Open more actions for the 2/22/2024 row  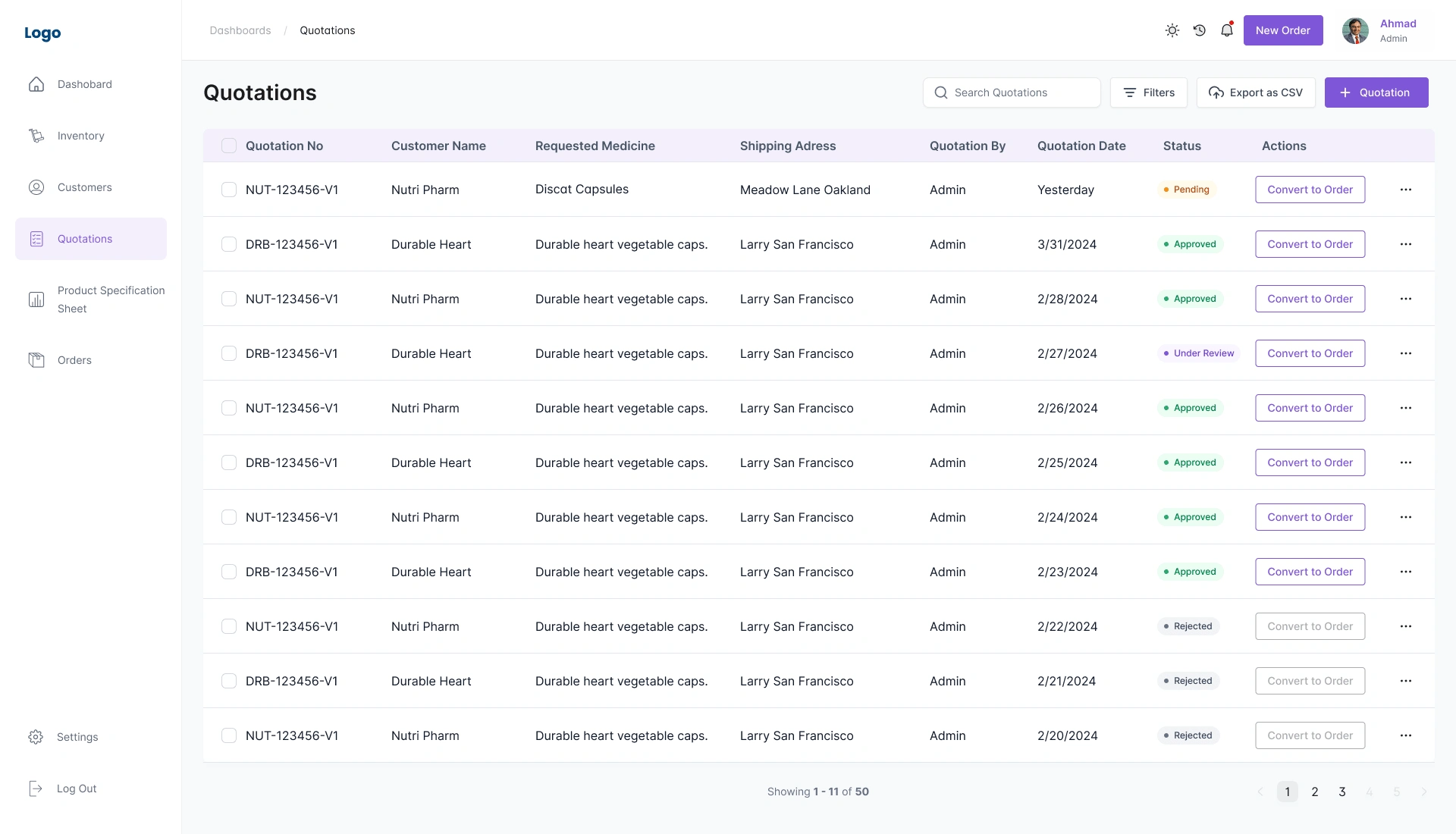(1406, 626)
